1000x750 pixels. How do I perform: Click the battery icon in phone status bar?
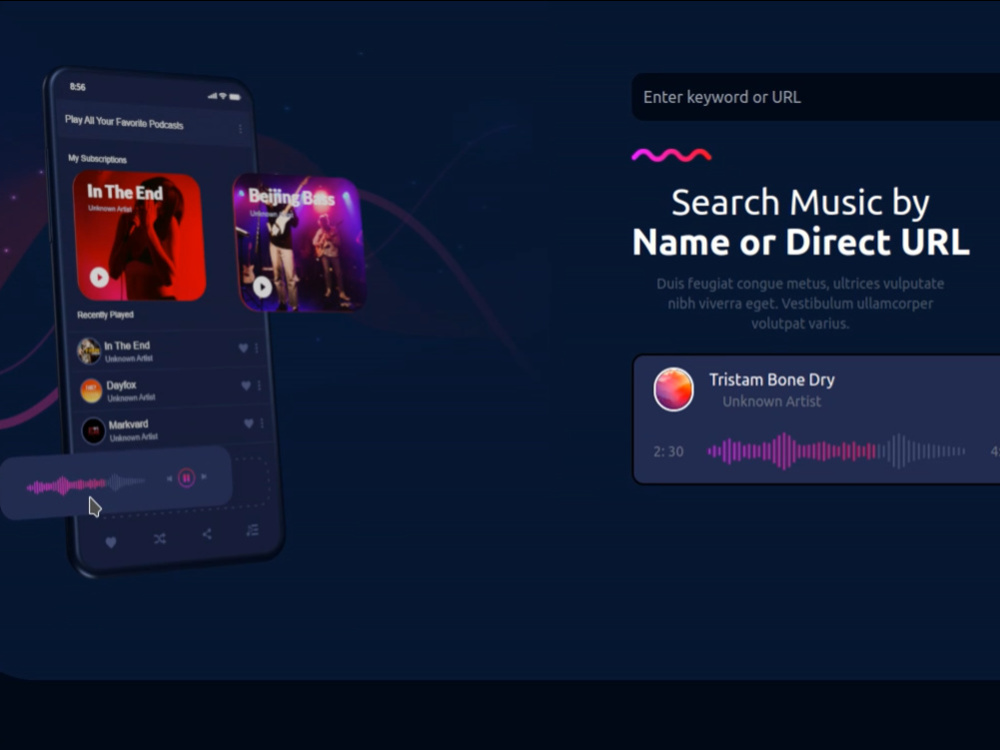click(235, 97)
